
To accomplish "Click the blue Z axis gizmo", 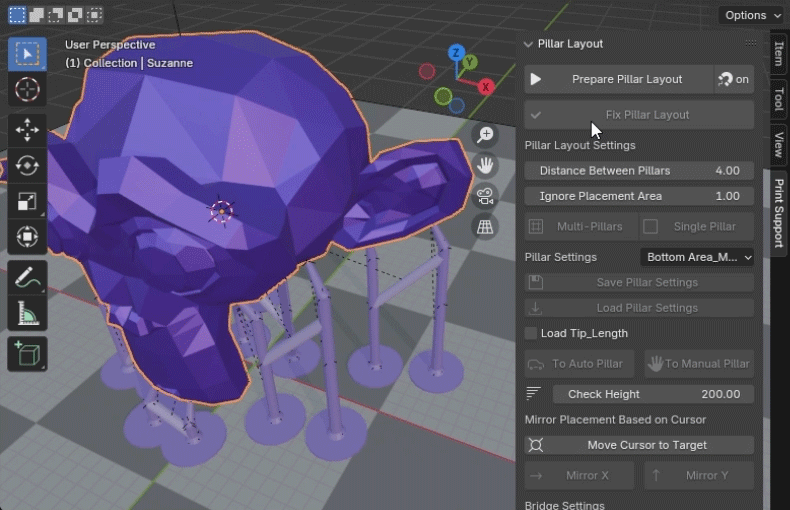I will pyautogui.click(x=456, y=52).
